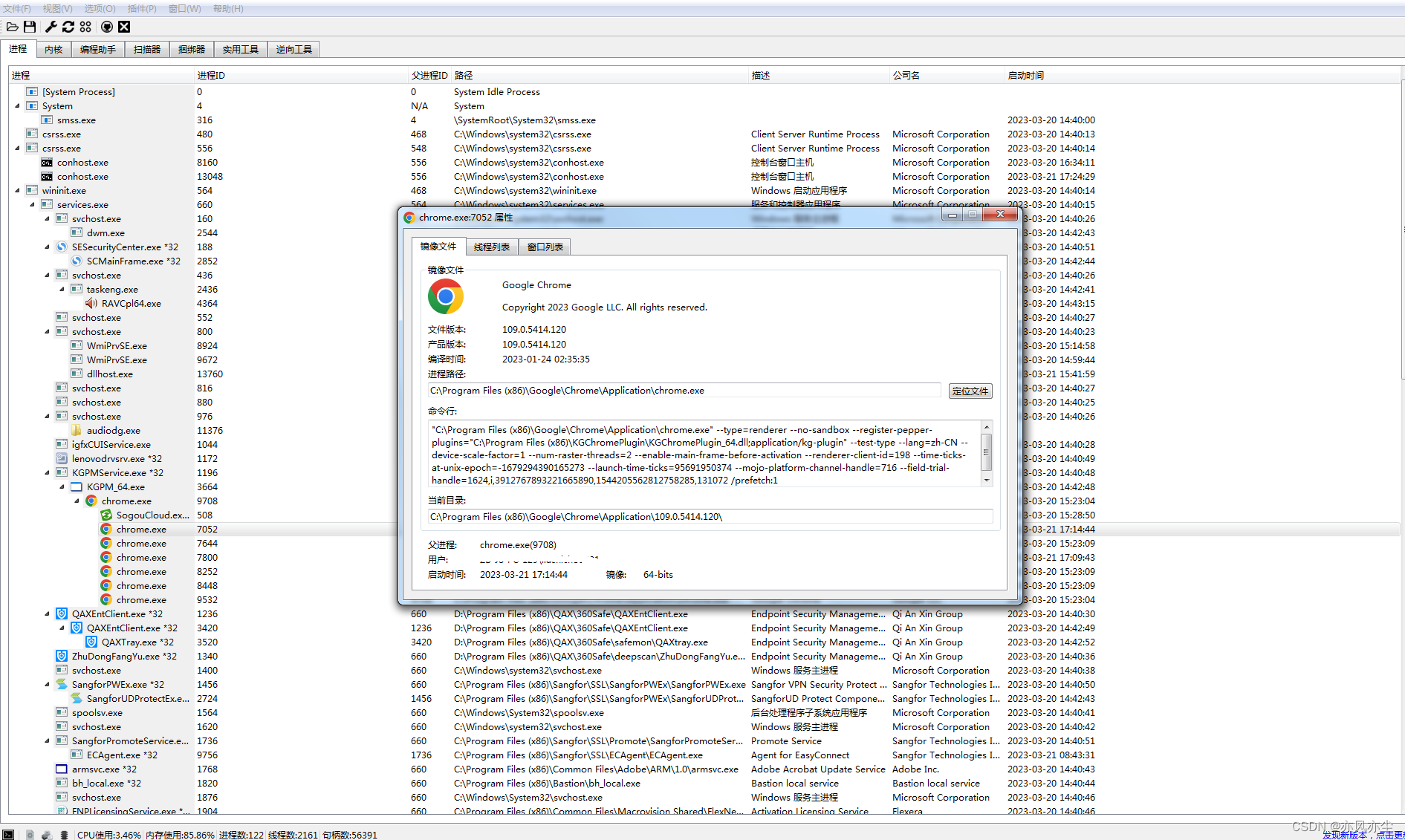This screenshot has width=1405, height=840.
Task: Refresh the process list with the toolbar icon
Action: pyautogui.click(x=68, y=27)
